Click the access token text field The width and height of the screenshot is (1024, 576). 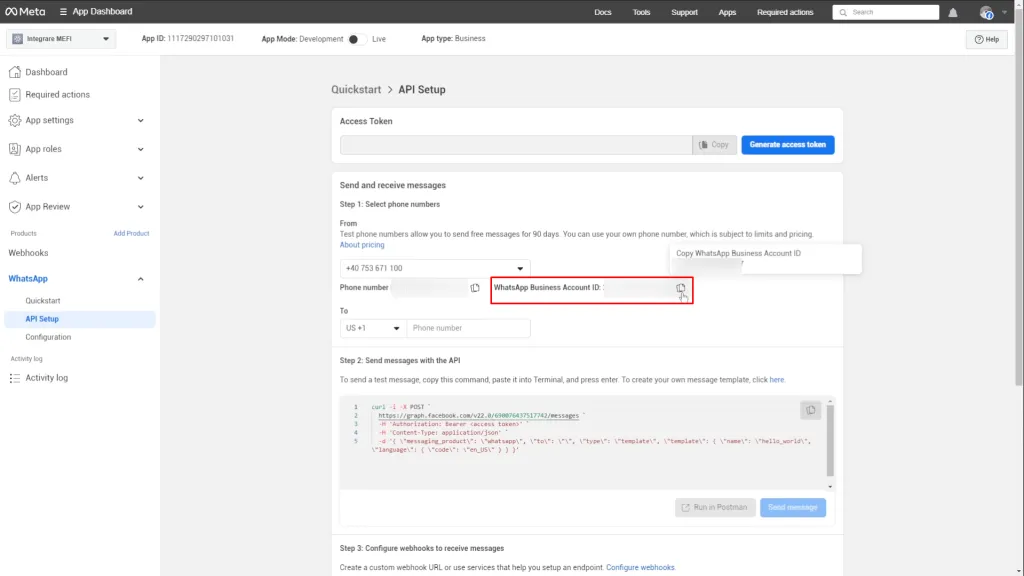(516, 144)
